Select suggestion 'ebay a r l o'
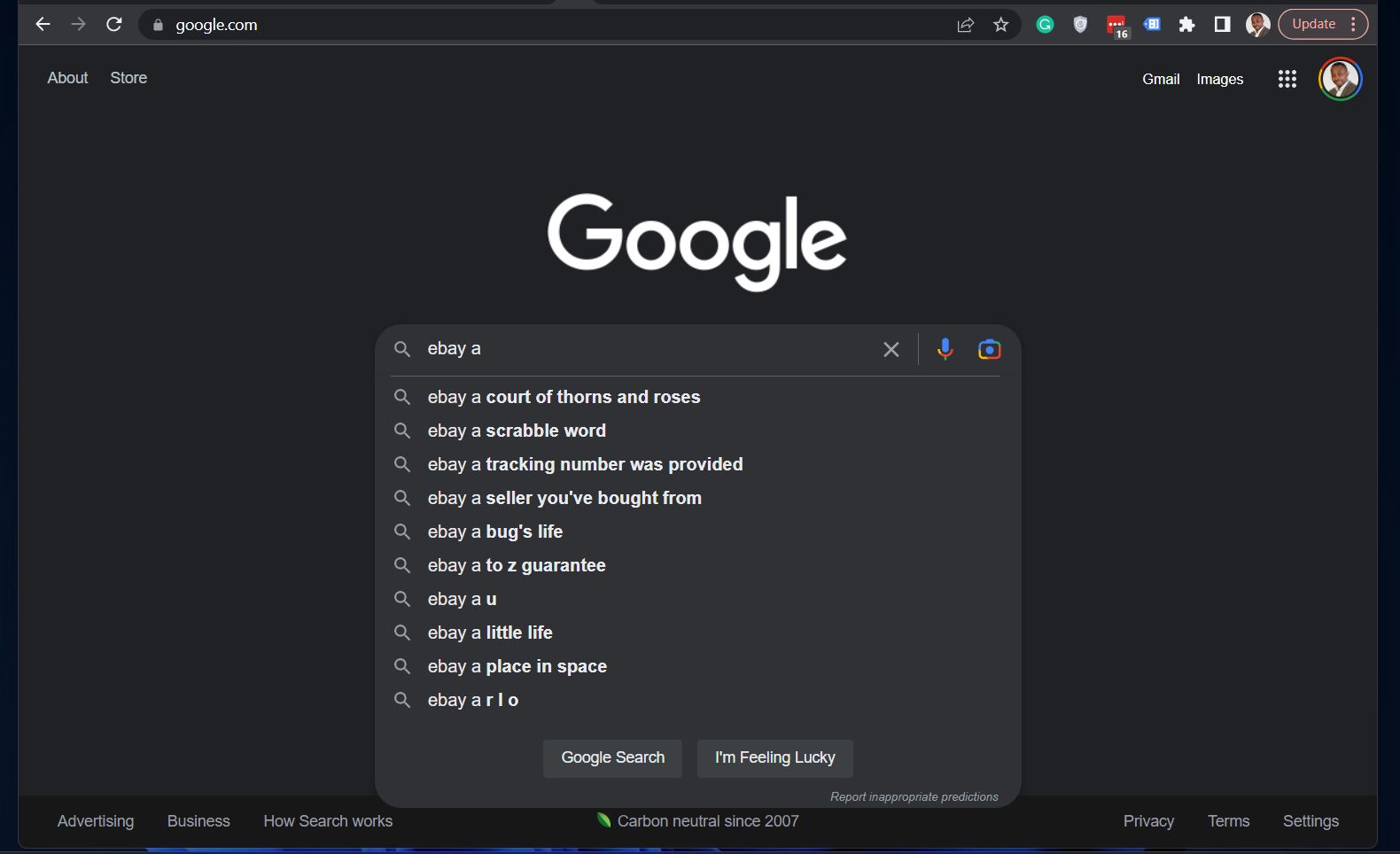The width and height of the screenshot is (1400, 854). [x=698, y=700]
